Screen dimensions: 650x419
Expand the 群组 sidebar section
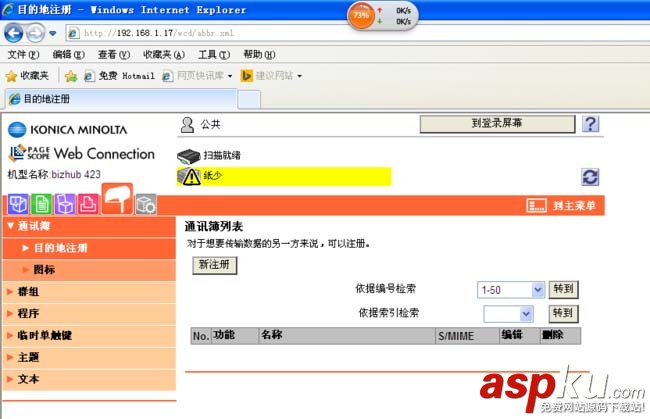click(x=89, y=292)
